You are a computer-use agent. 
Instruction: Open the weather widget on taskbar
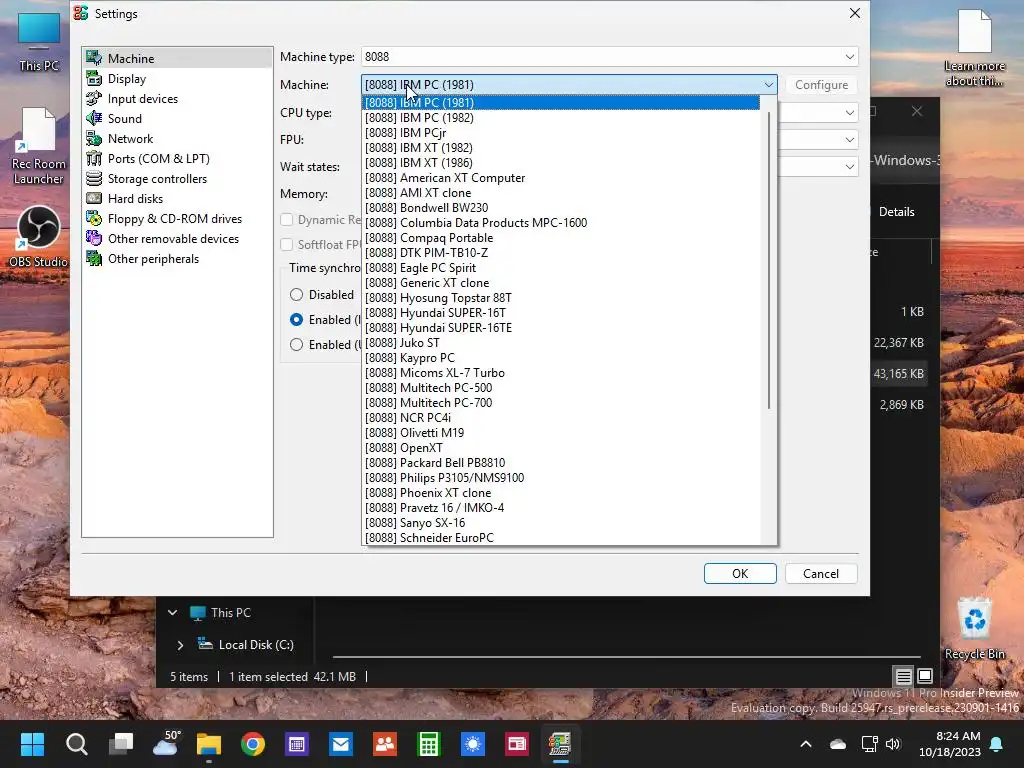[x=166, y=743]
